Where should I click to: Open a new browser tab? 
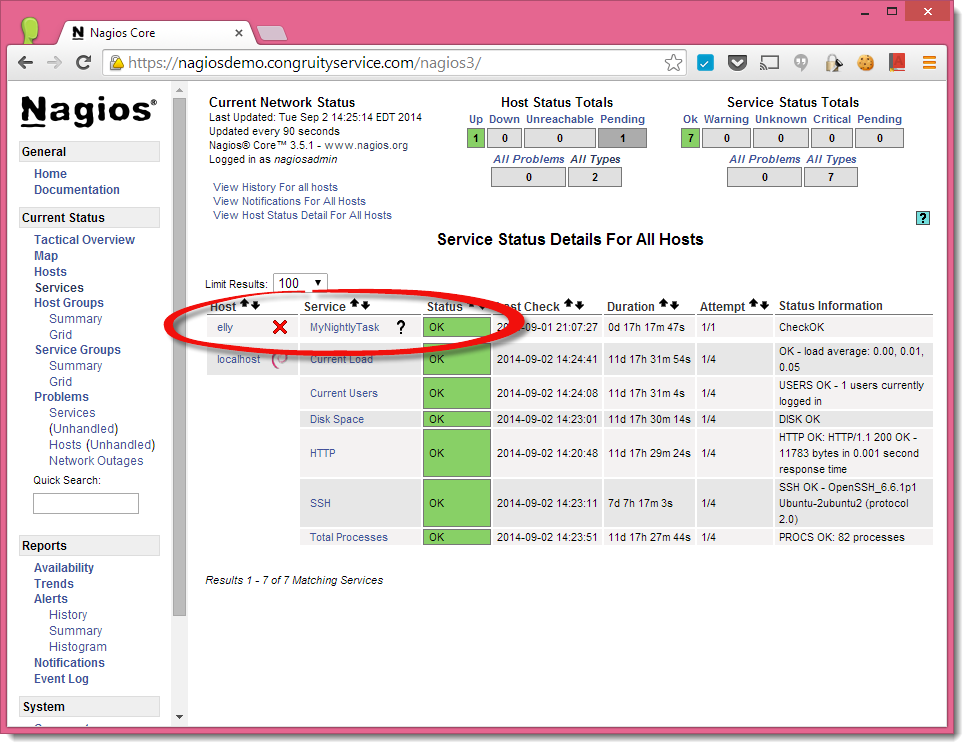click(271, 33)
